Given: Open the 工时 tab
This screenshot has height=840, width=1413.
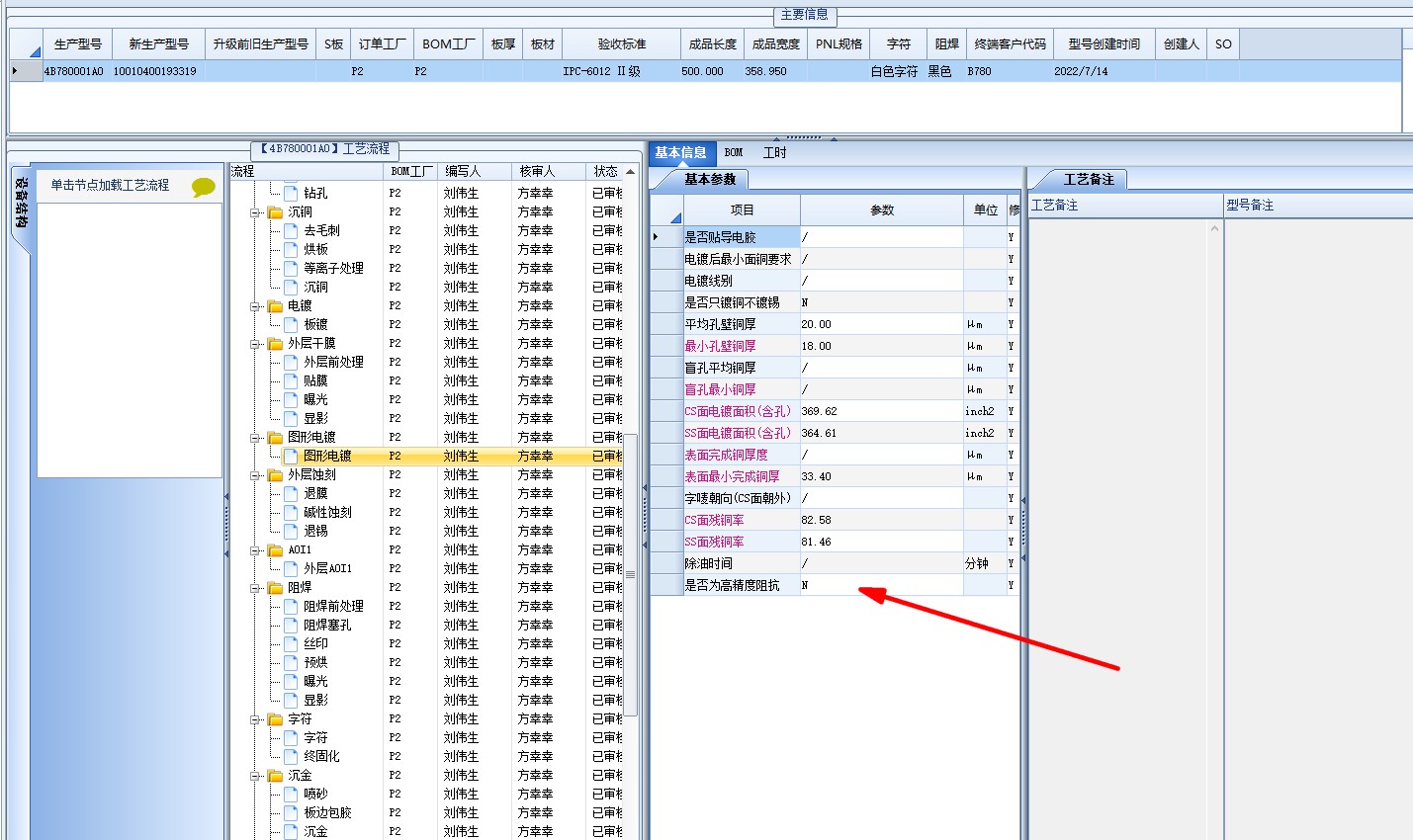Looking at the screenshot, I should (x=775, y=152).
